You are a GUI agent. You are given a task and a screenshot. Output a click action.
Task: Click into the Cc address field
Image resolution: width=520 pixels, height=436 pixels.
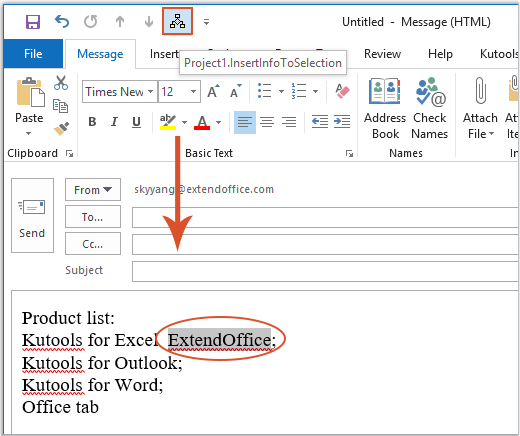pos(325,244)
